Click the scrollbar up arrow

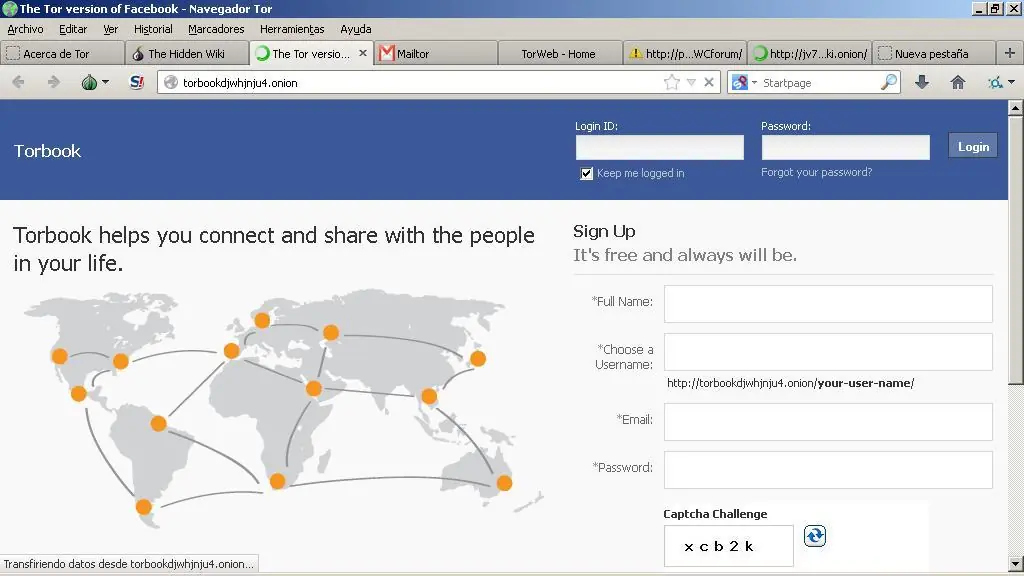coord(1016,107)
